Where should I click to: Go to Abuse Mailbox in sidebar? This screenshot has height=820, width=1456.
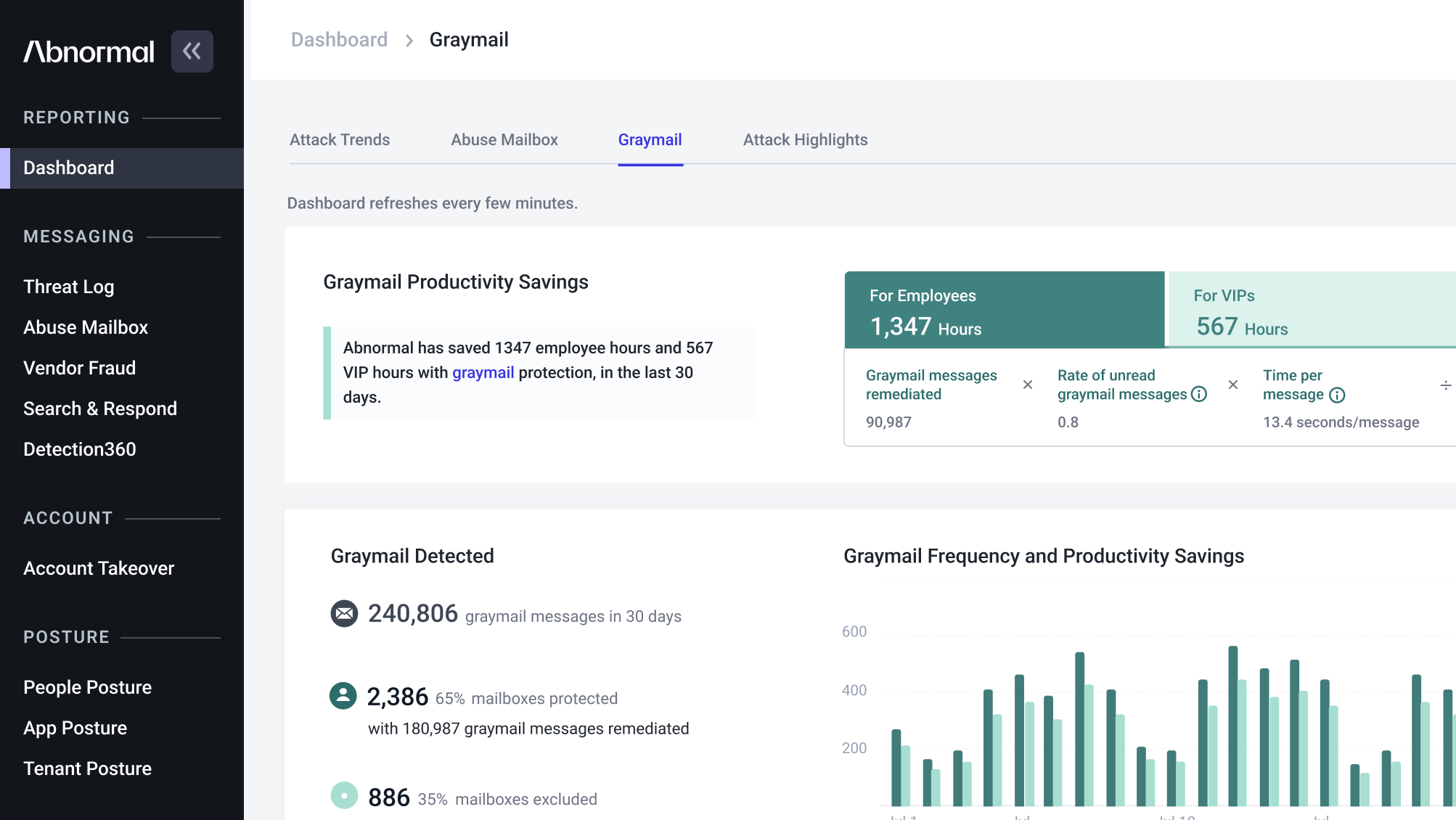click(86, 327)
